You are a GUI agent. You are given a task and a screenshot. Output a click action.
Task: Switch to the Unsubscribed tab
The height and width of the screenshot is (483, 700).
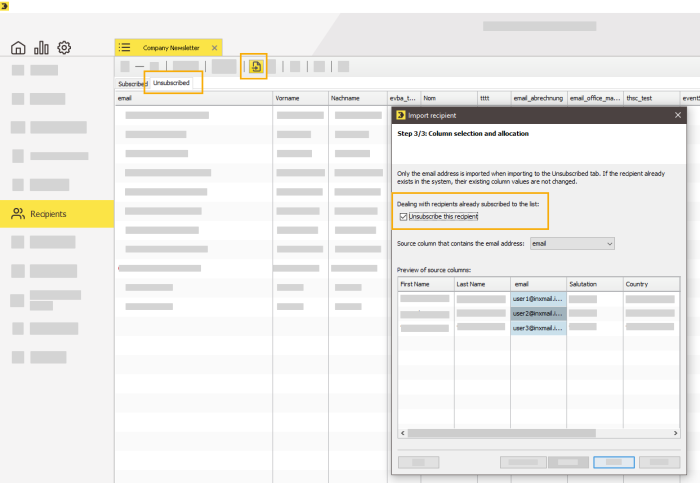171,83
